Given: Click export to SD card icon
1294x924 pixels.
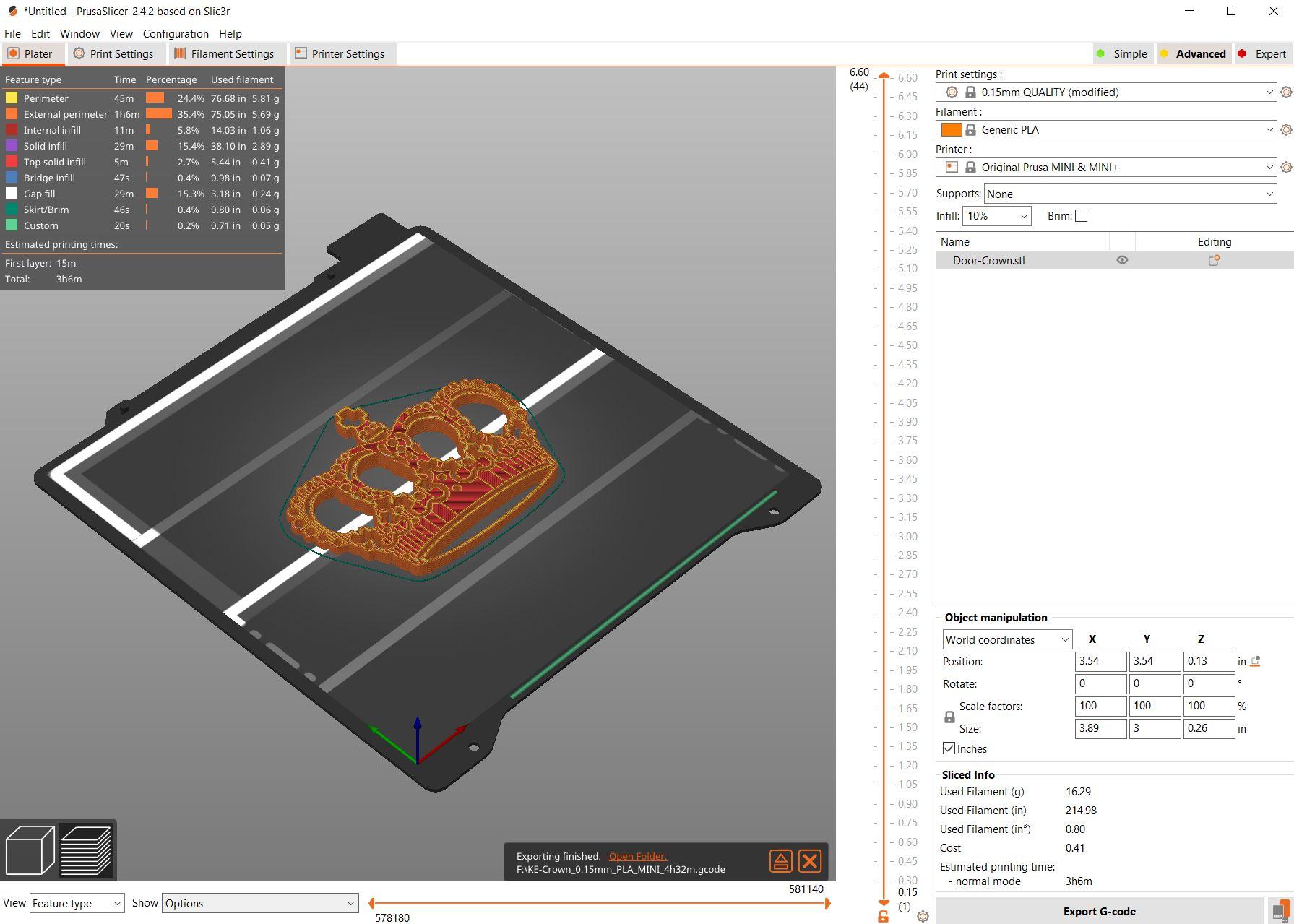Looking at the screenshot, I should [1280, 911].
